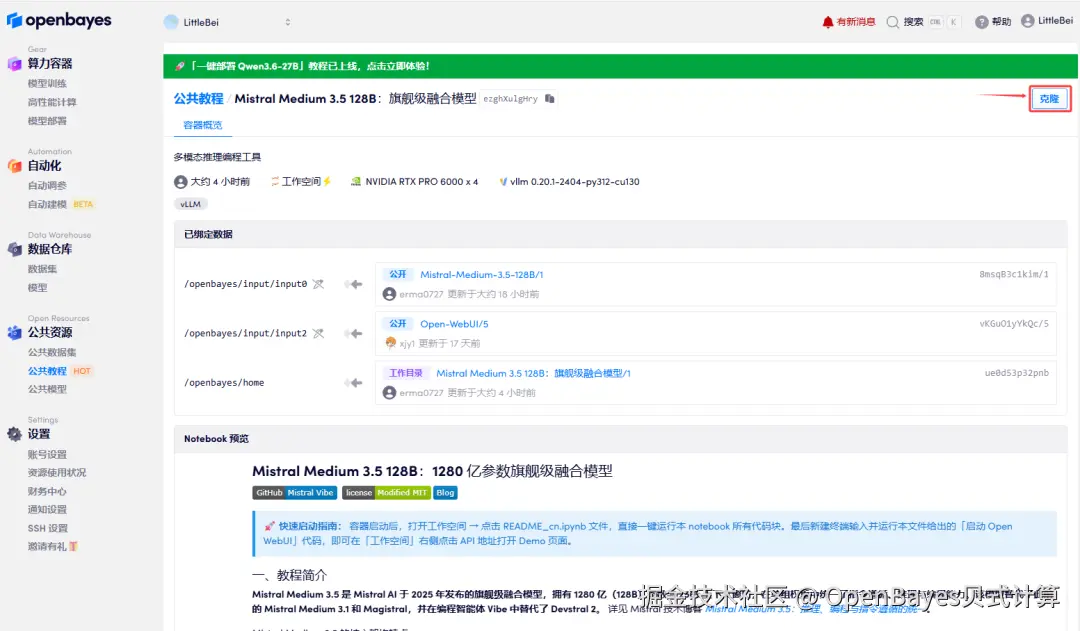
Task: Open 账号设置 in the sidebar
Action: coord(47,455)
